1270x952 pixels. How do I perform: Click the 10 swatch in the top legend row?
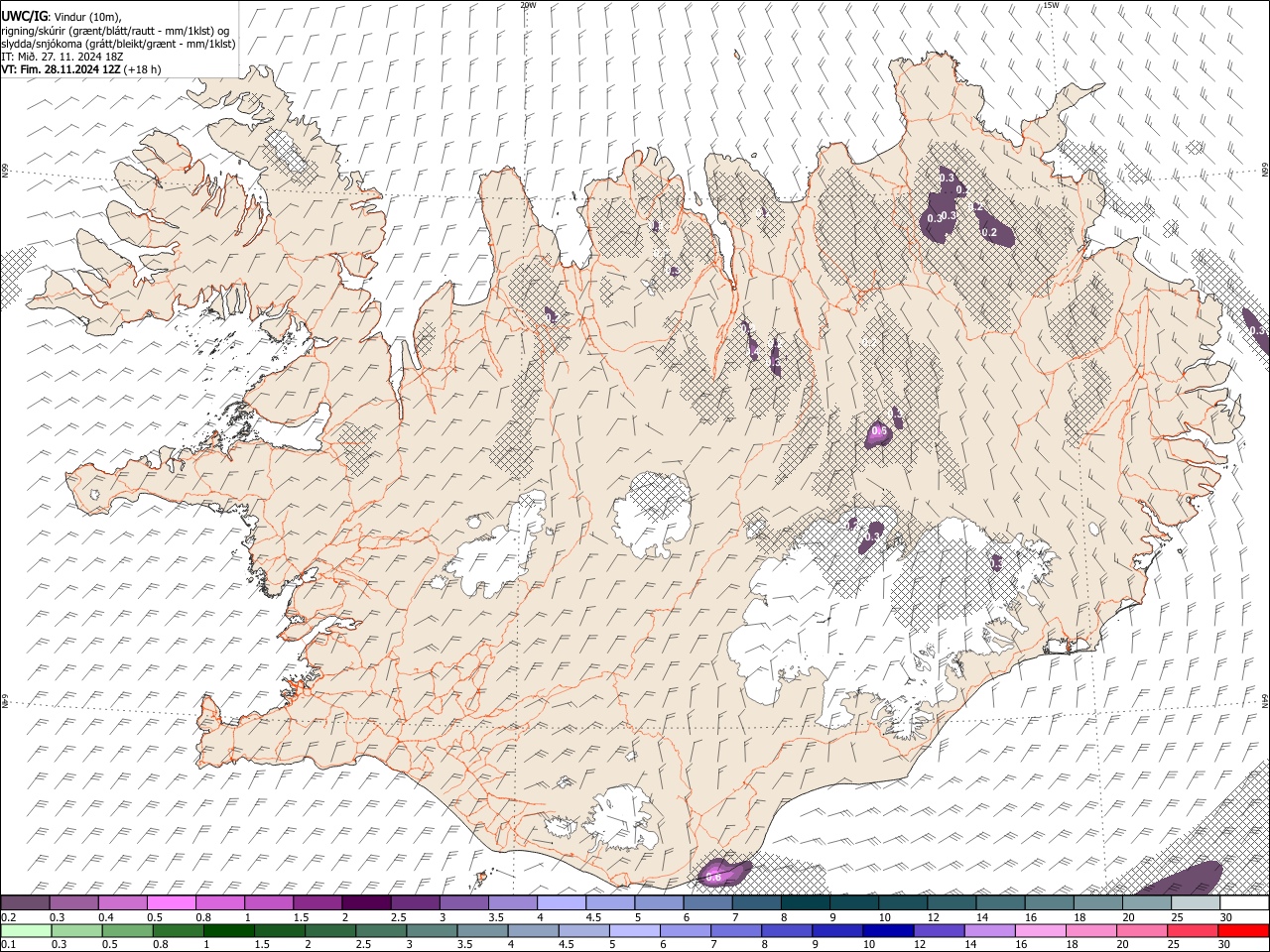[902, 902]
